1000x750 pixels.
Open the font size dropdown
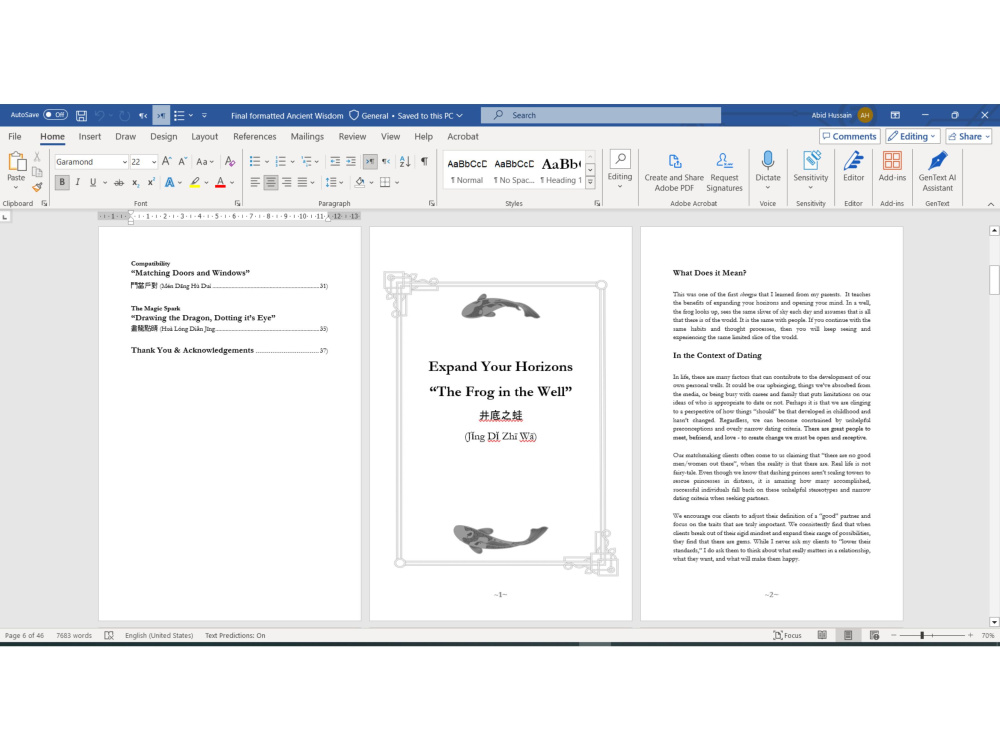pyautogui.click(x=154, y=162)
